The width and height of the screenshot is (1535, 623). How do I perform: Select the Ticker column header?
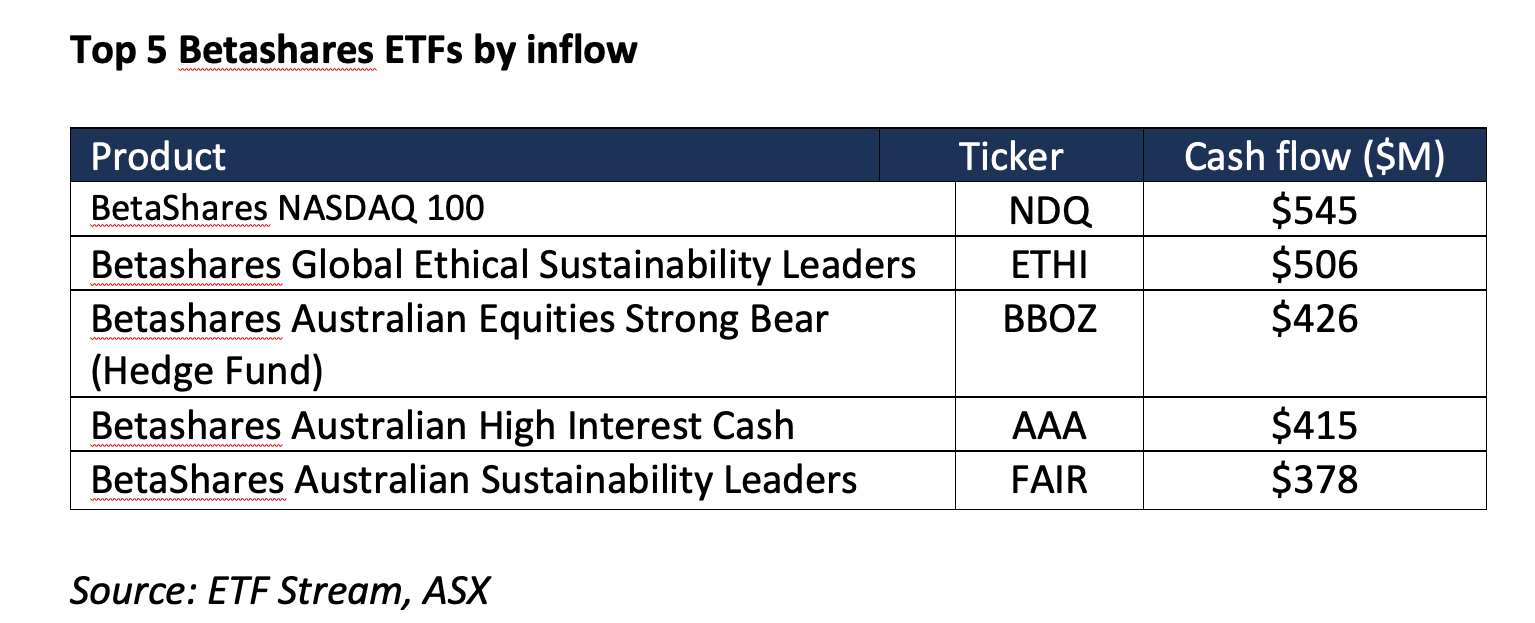[1010, 157]
